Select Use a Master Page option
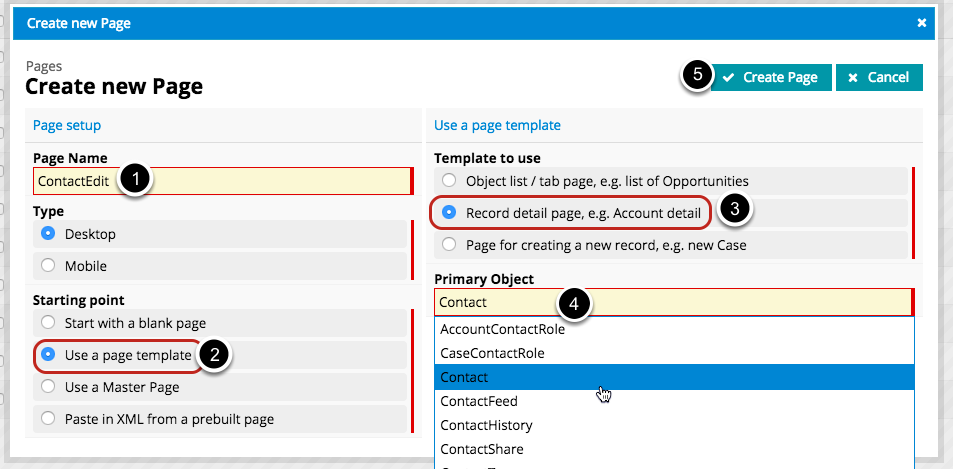Image resolution: width=953 pixels, height=469 pixels. [x=48, y=386]
